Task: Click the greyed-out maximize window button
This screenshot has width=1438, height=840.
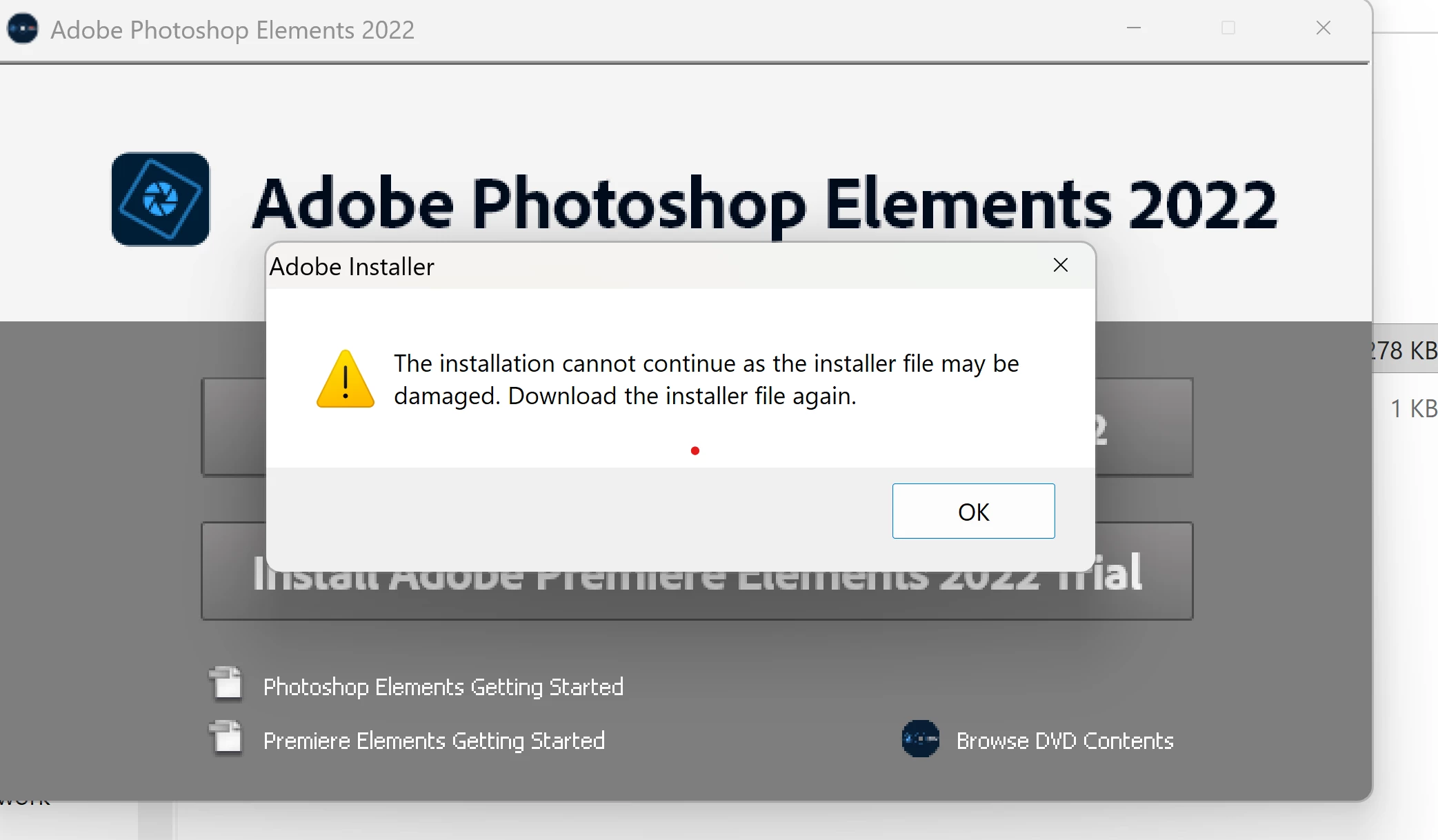Action: (1228, 28)
